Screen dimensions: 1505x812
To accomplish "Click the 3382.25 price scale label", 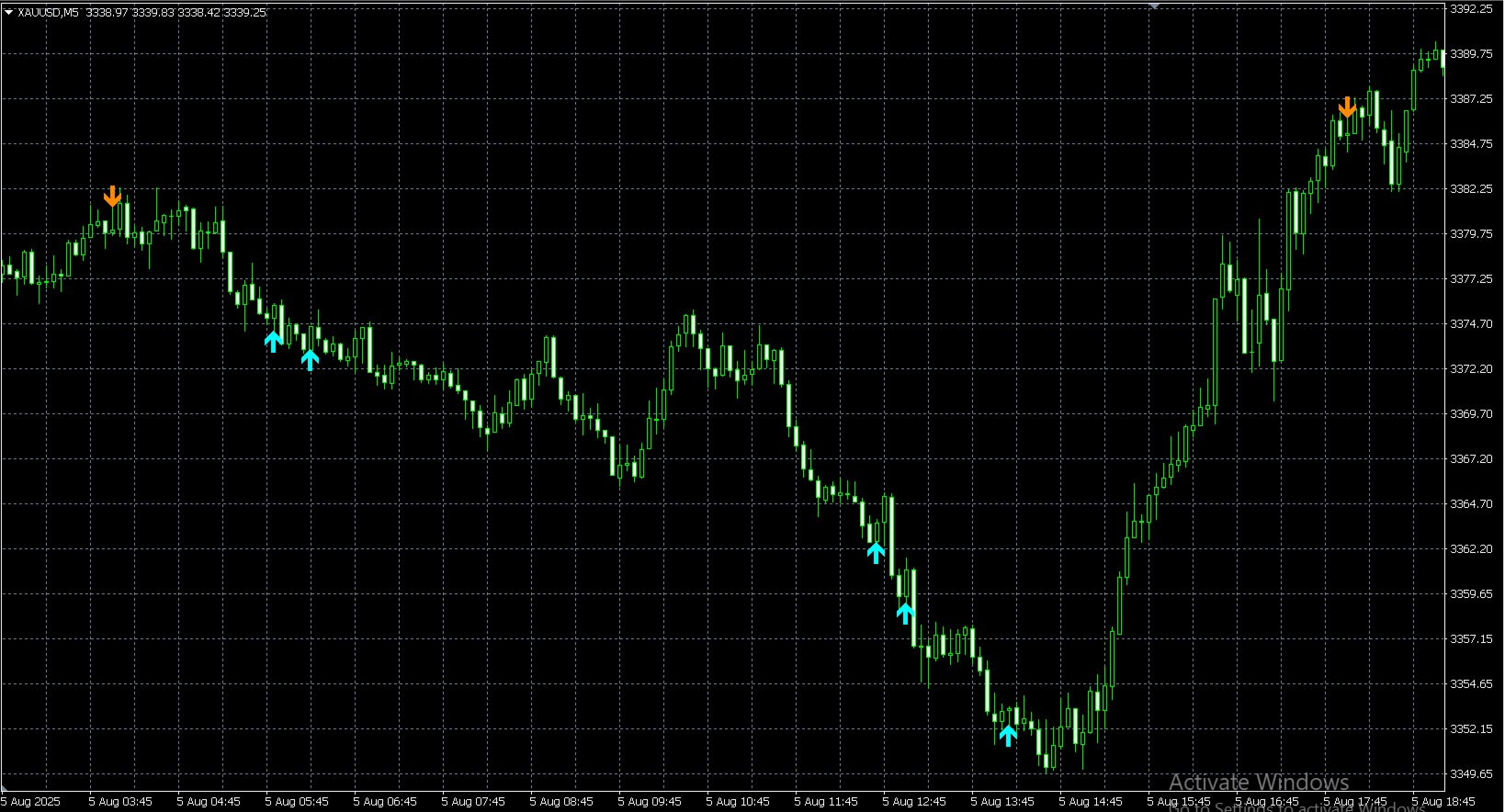I will [1471, 189].
